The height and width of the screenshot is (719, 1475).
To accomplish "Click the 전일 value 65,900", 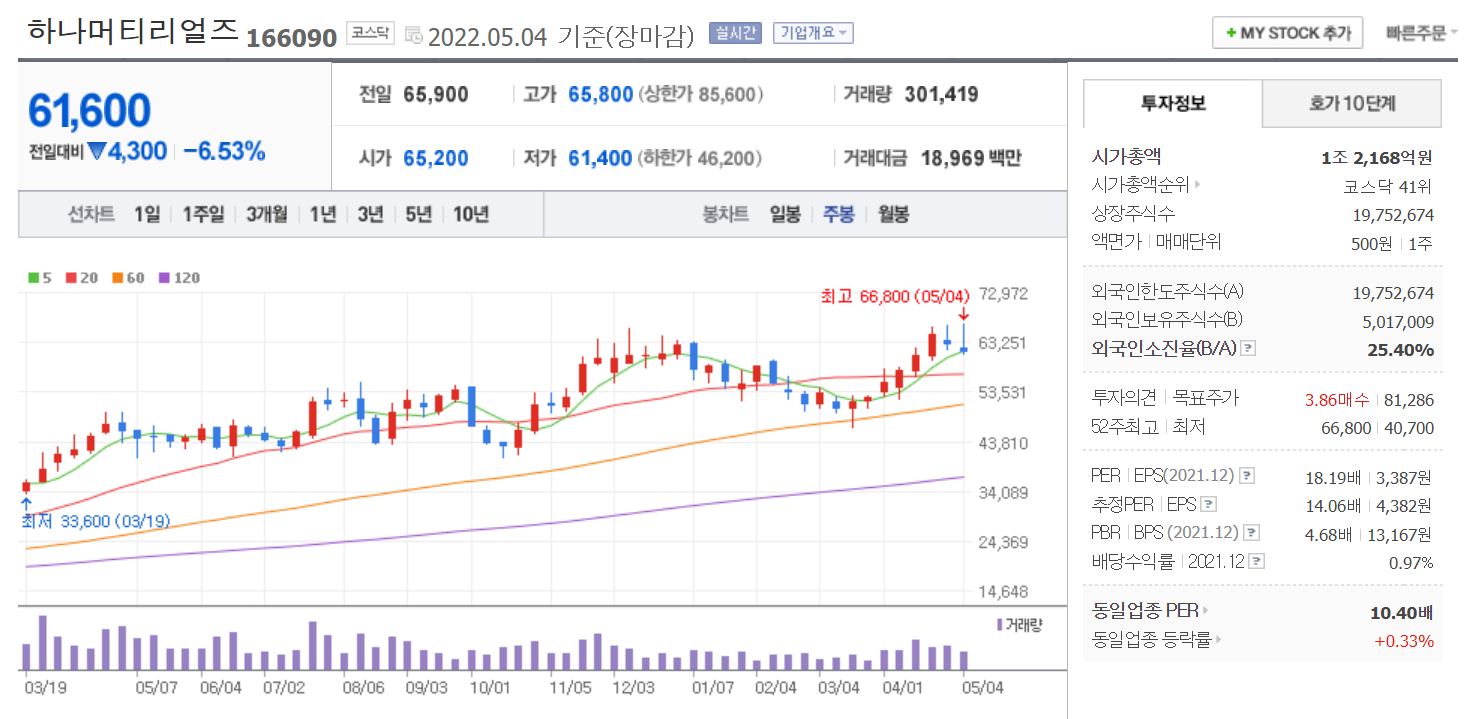I will pyautogui.click(x=436, y=95).
